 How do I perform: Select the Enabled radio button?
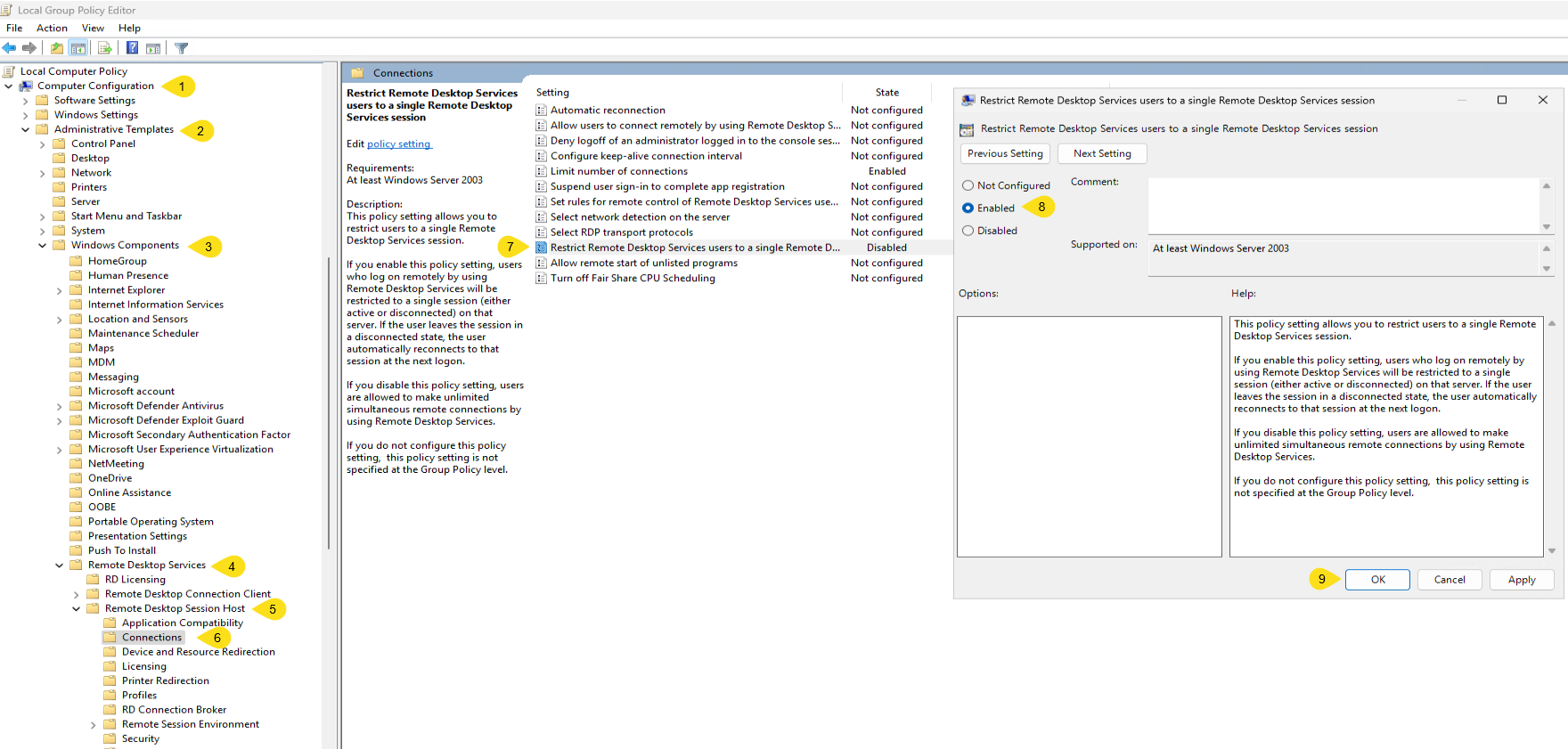click(x=968, y=208)
